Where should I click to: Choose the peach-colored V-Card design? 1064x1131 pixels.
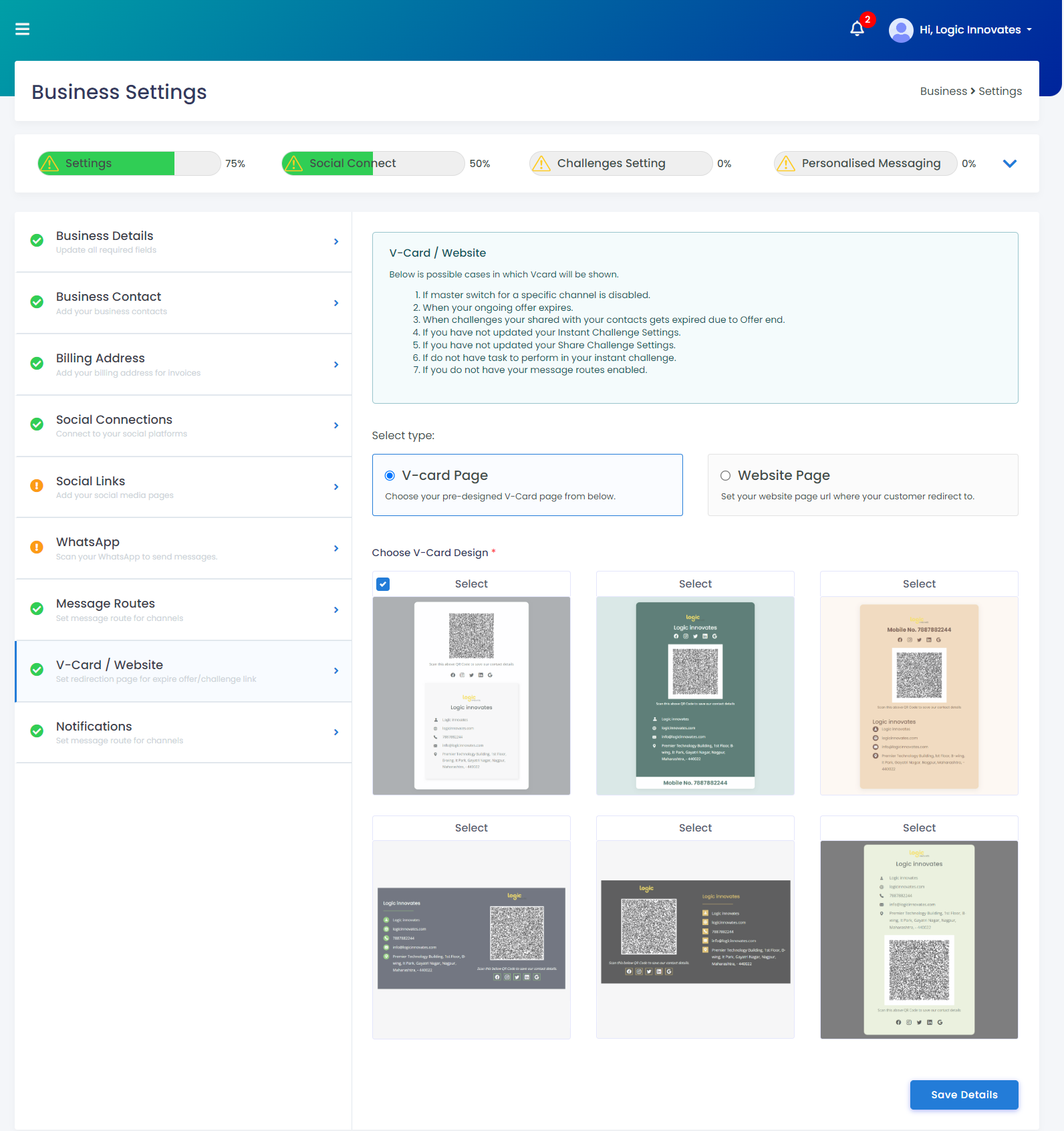[x=919, y=696]
